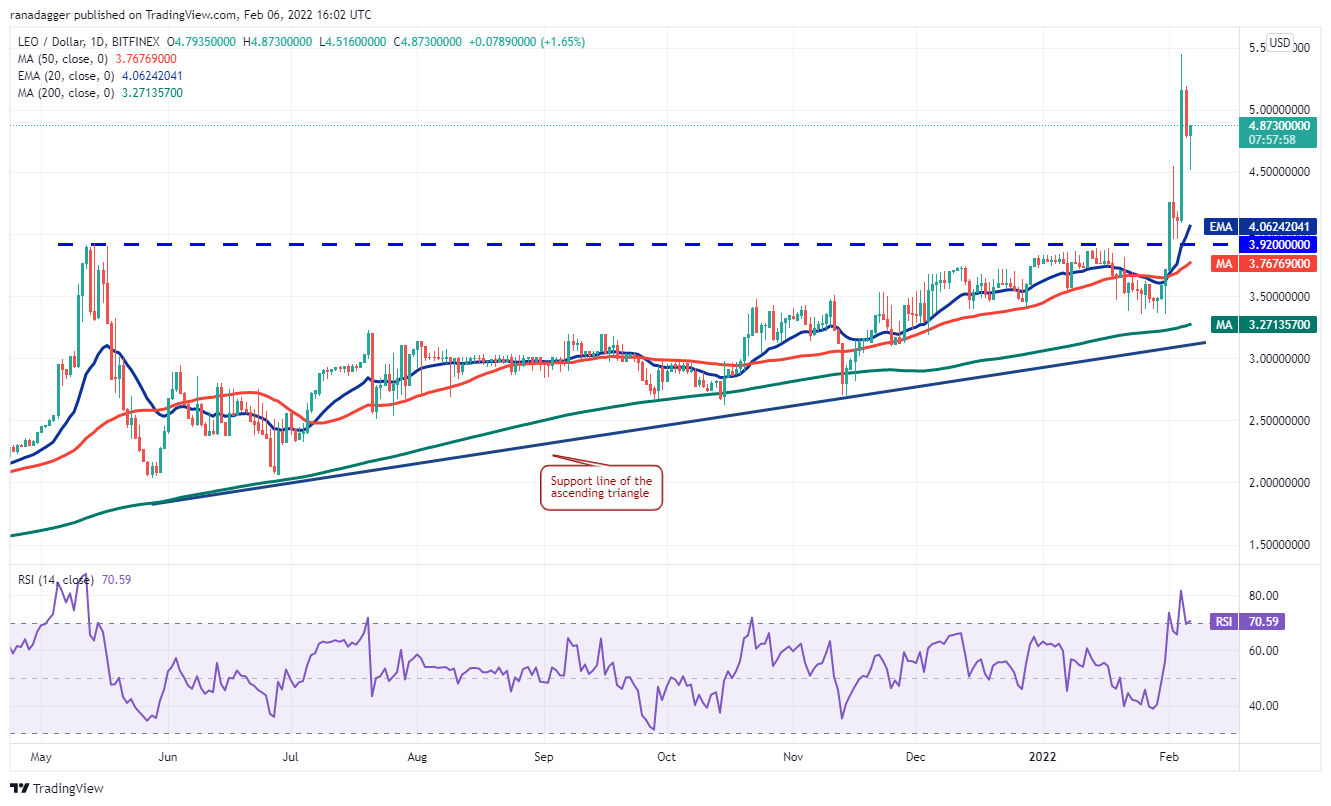Click the RSI axis 80.00 label
Screen dimensions: 1331x806
pyautogui.click(x=1262, y=595)
